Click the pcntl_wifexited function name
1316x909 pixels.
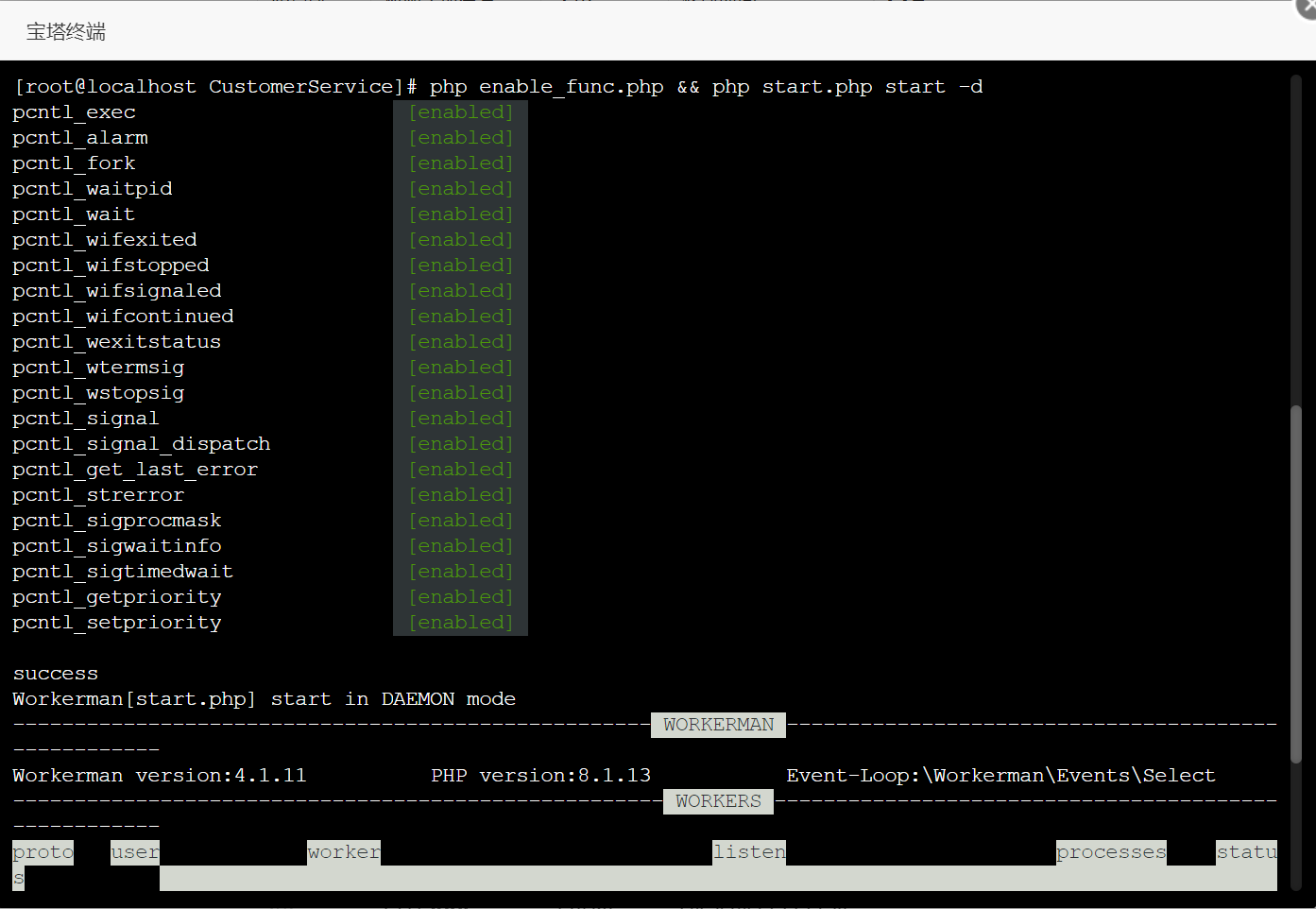[x=105, y=240]
